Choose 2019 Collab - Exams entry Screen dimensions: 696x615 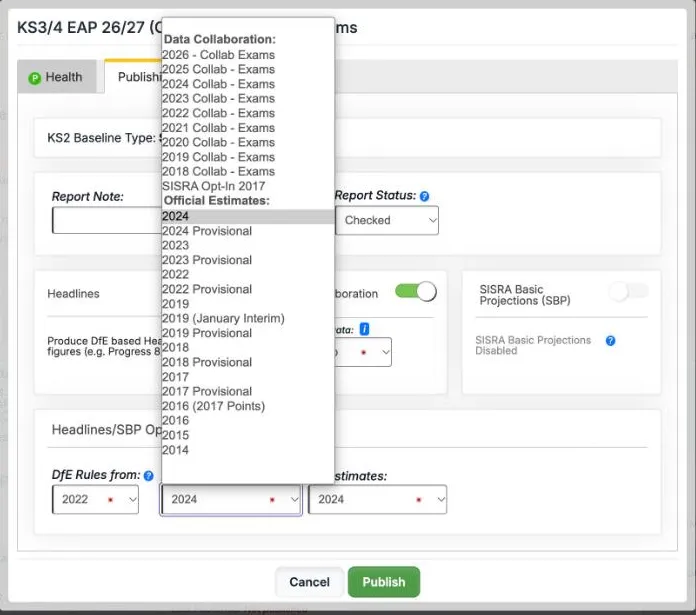tap(248, 157)
